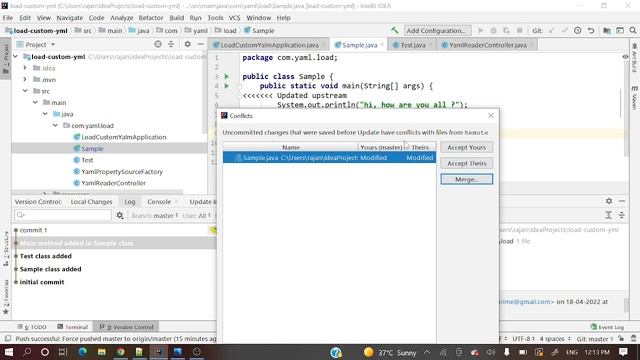Click Accept Theirs button
This screenshot has width=640, height=360.
tap(467, 163)
